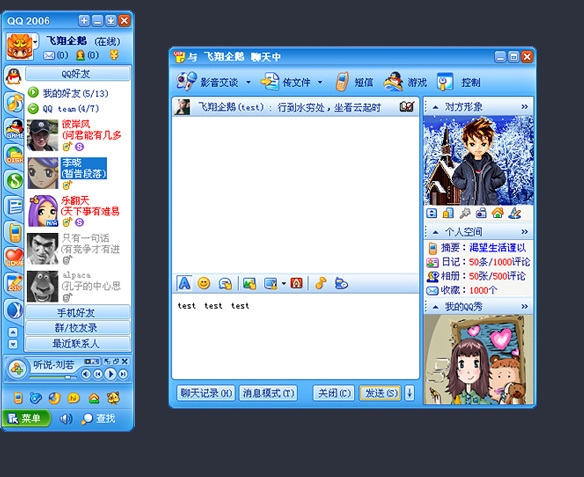
Task: Click the send picture icon
Action: [x=249, y=283]
